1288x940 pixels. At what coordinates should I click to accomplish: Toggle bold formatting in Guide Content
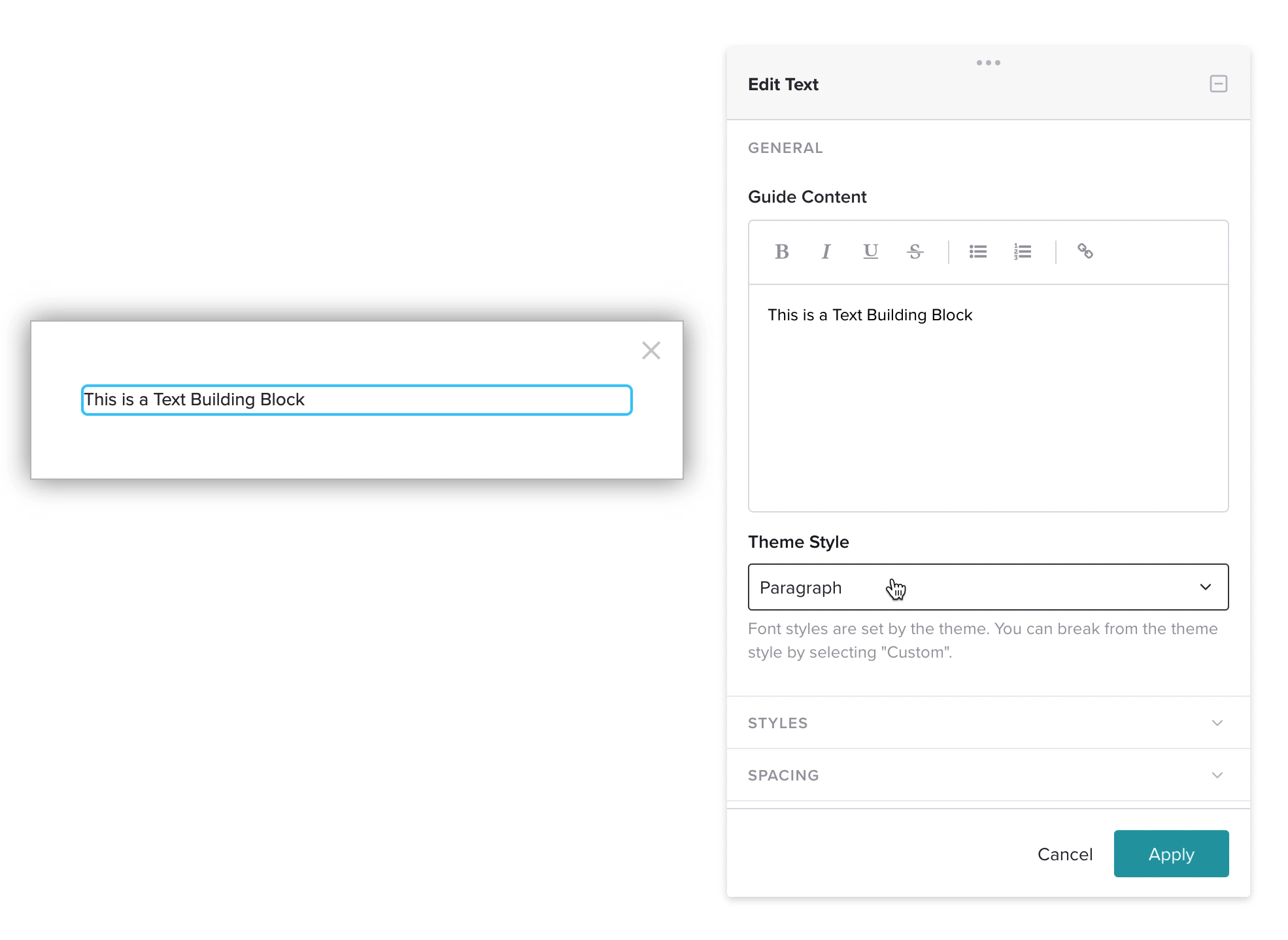point(781,252)
